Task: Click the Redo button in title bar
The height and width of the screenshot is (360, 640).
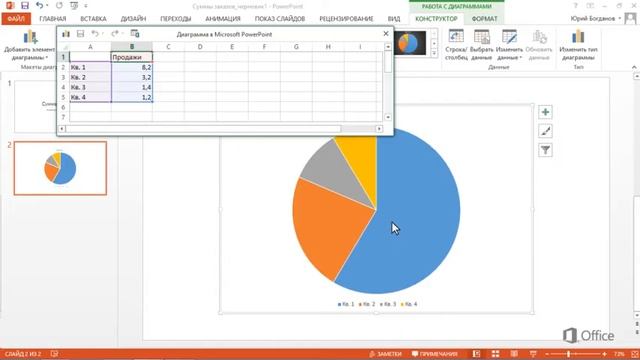Action: 59,6
